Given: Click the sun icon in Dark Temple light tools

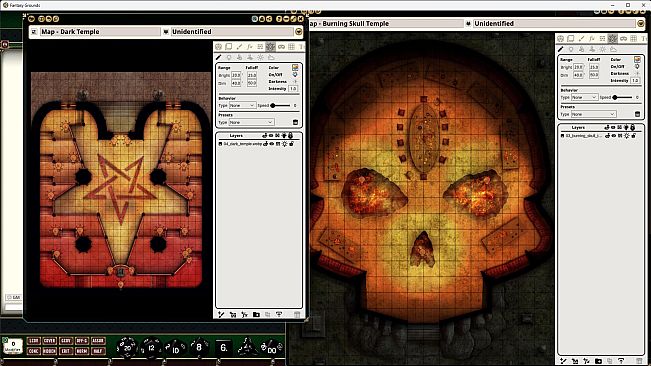Looking at the screenshot, I should pyautogui.click(x=260, y=57).
